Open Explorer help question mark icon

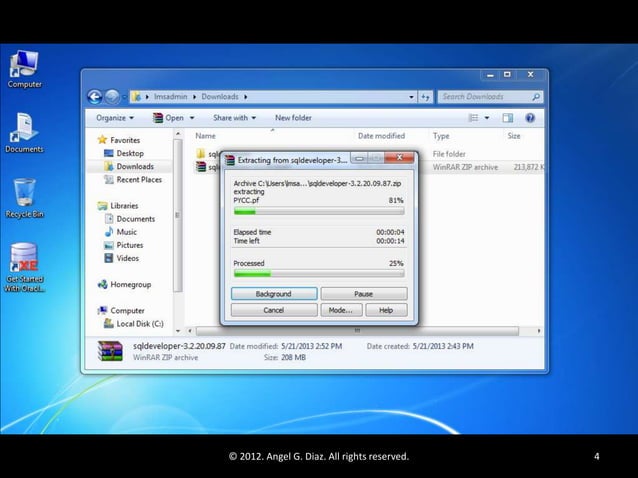coord(530,118)
